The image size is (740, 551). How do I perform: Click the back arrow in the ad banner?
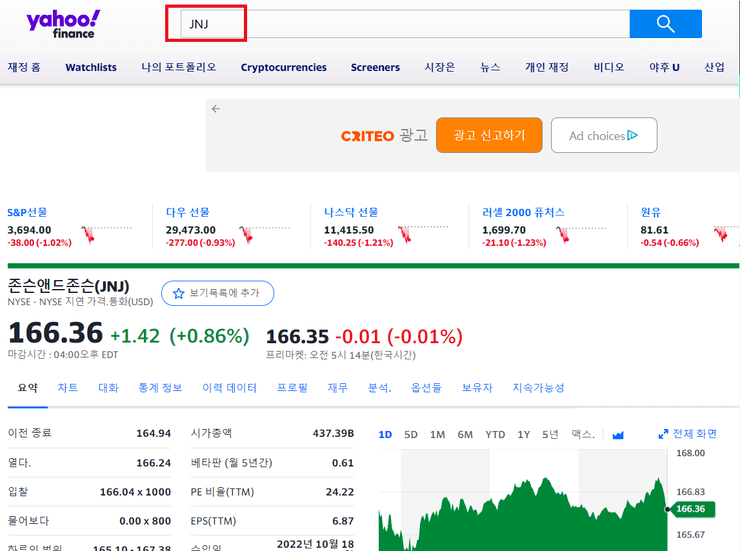[216, 109]
